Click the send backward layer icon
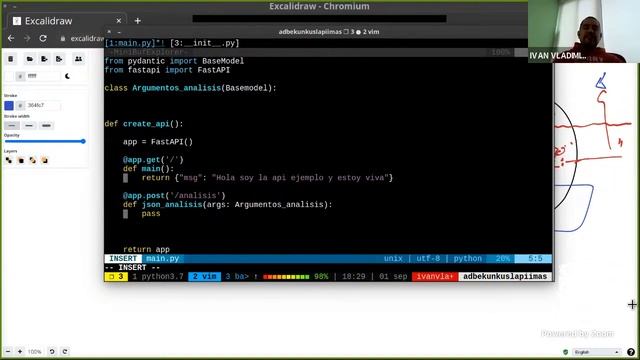Image resolution: width=640 pixels, height=360 pixels. (x=21, y=160)
